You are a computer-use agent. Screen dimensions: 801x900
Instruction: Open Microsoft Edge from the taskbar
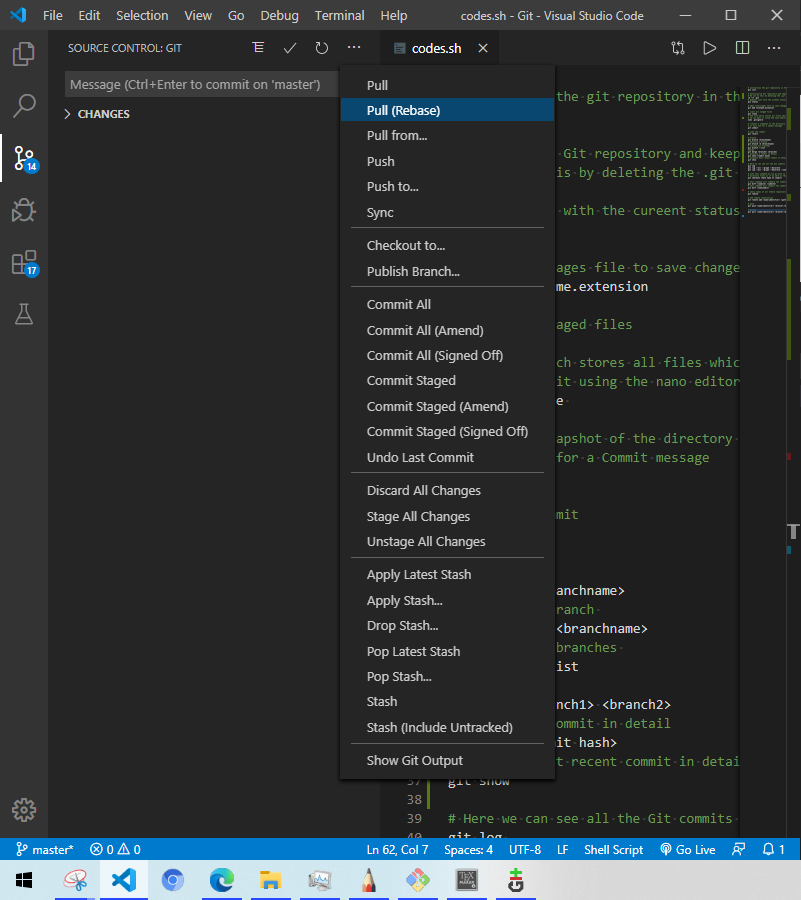(x=221, y=880)
